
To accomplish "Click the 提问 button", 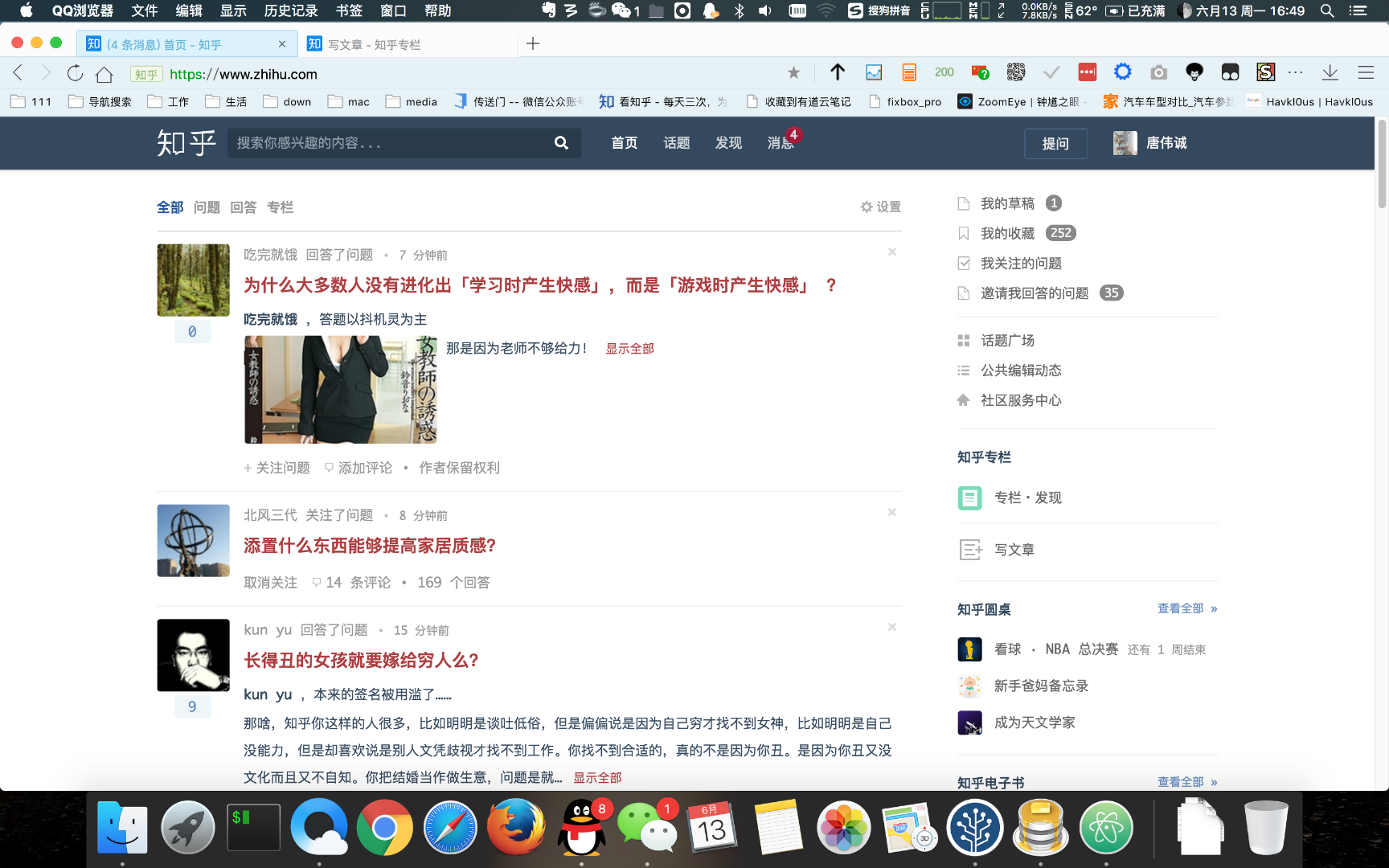I will 1055,143.
